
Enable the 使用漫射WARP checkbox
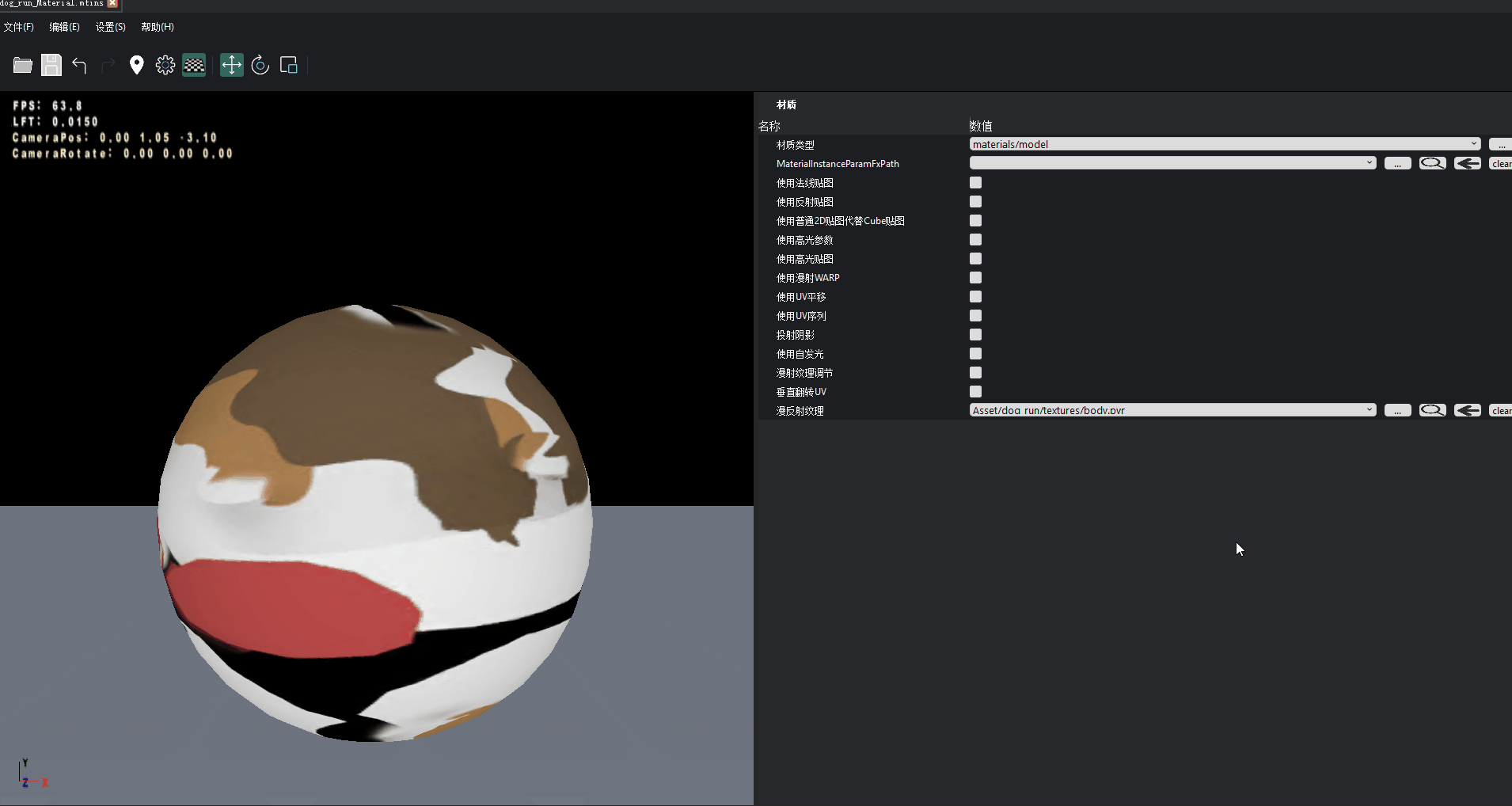pyautogui.click(x=975, y=278)
